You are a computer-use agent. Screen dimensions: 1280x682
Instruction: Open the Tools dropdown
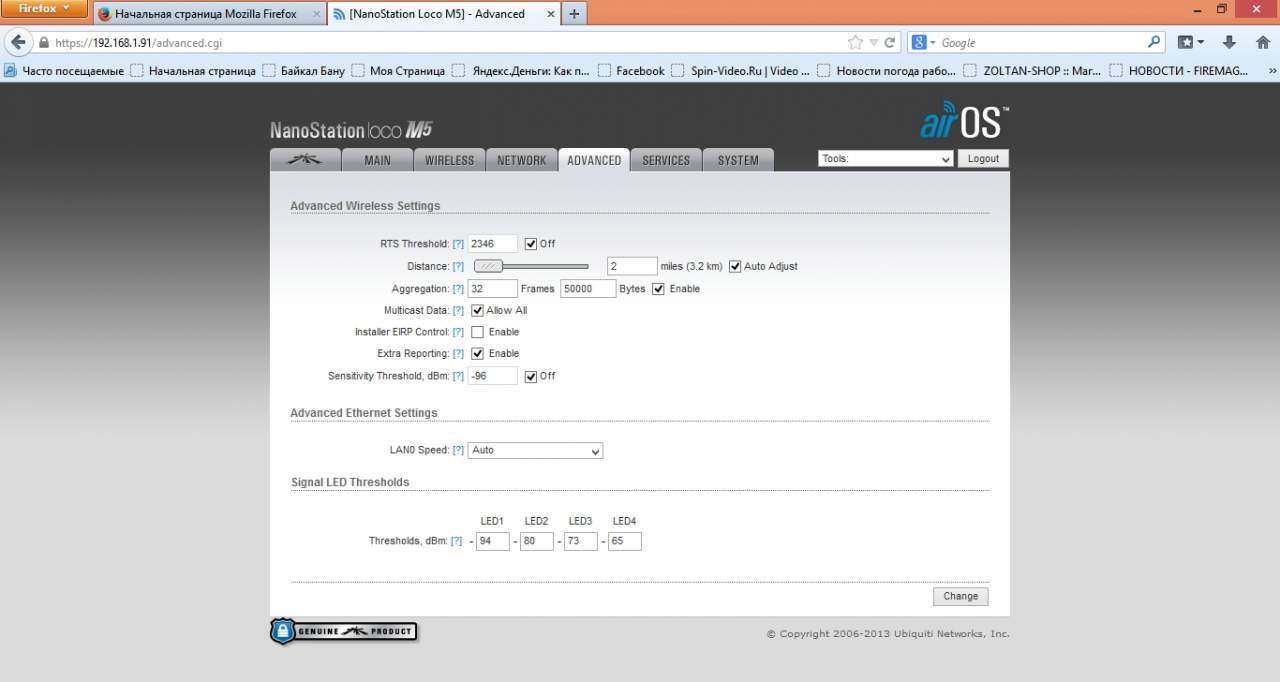885,159
